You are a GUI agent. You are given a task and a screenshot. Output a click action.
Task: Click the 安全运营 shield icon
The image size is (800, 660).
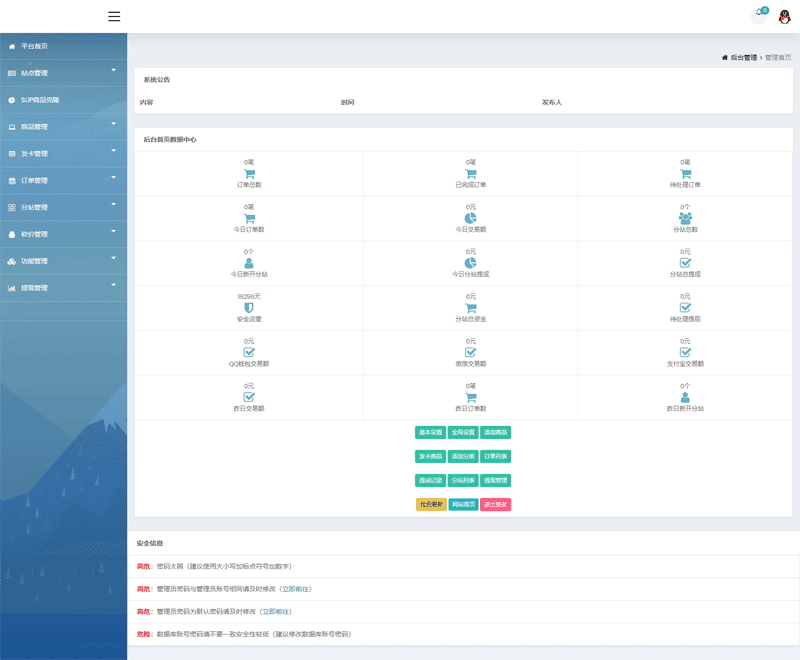(x=249, y=308)
